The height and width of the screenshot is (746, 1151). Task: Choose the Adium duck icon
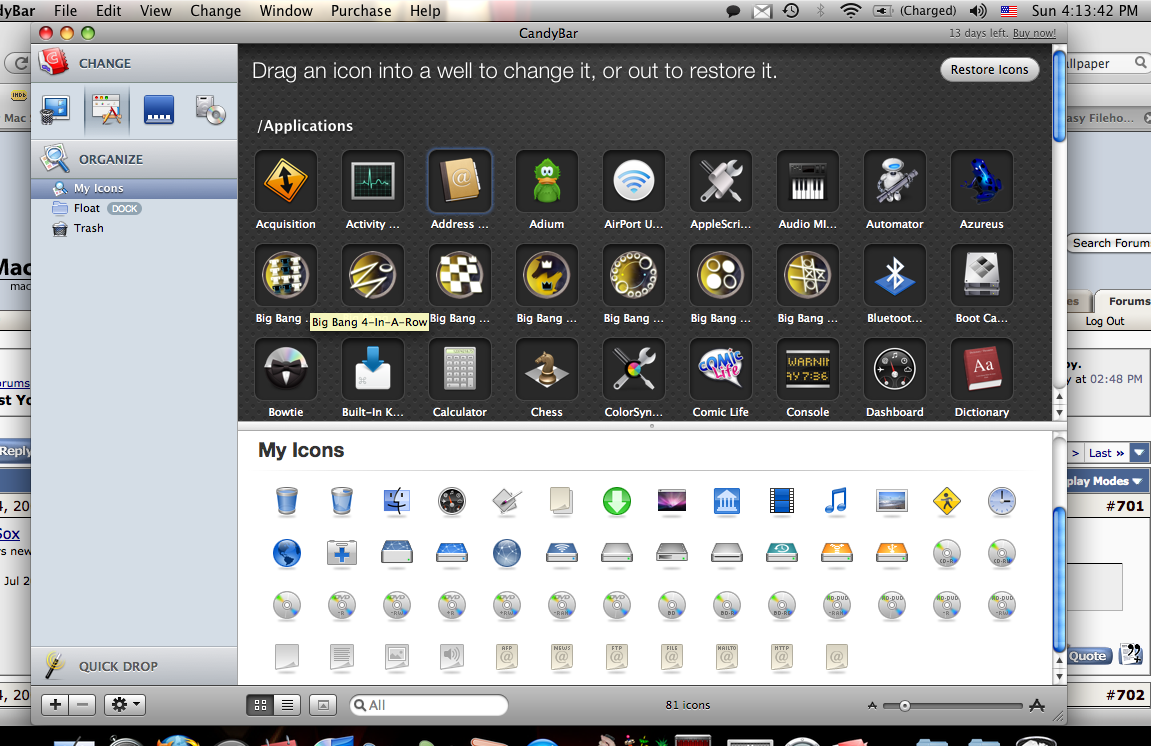tap(547, 181)
